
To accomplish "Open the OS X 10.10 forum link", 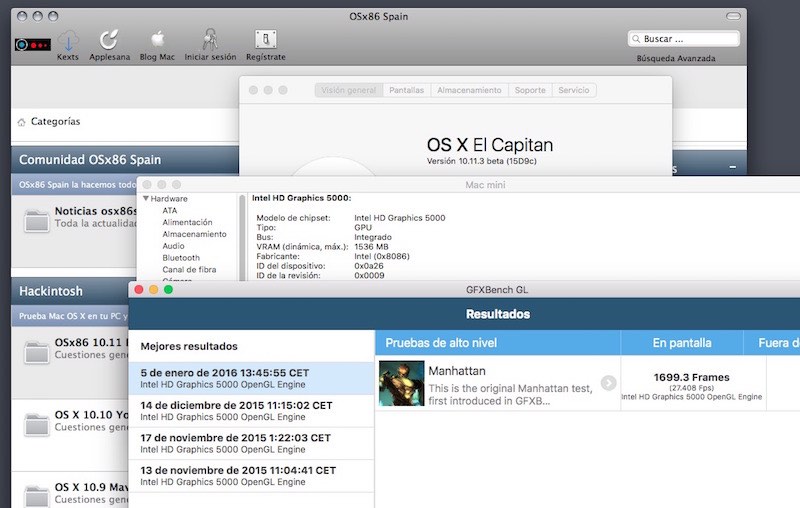I will point(91,415).
